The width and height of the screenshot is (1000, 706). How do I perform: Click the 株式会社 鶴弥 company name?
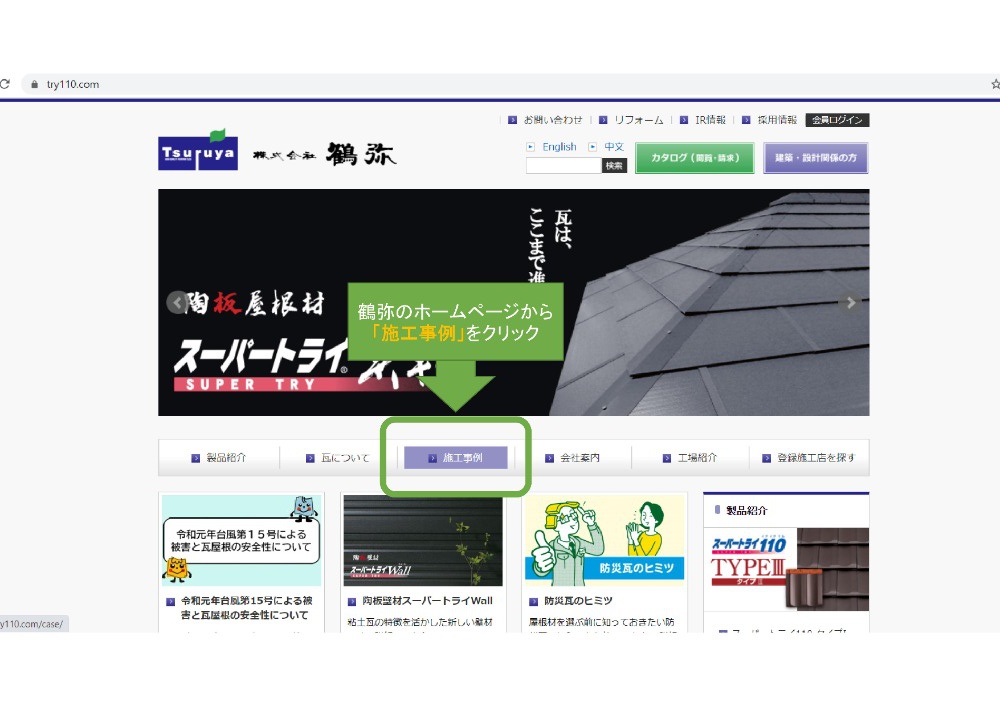coord(325,154)
